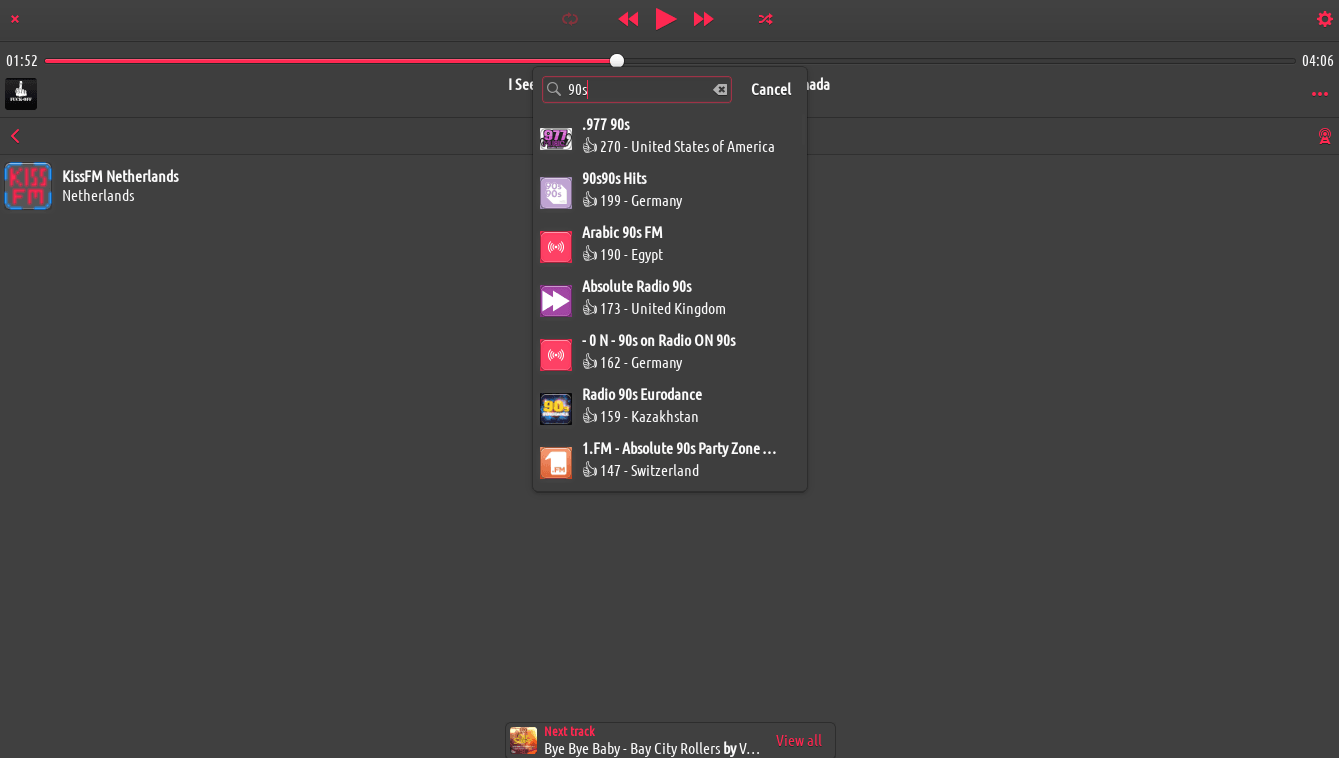The height and width of the screenshot is (758, 1339).
Task: Toggle repeat mode
Action: point(570,19)
